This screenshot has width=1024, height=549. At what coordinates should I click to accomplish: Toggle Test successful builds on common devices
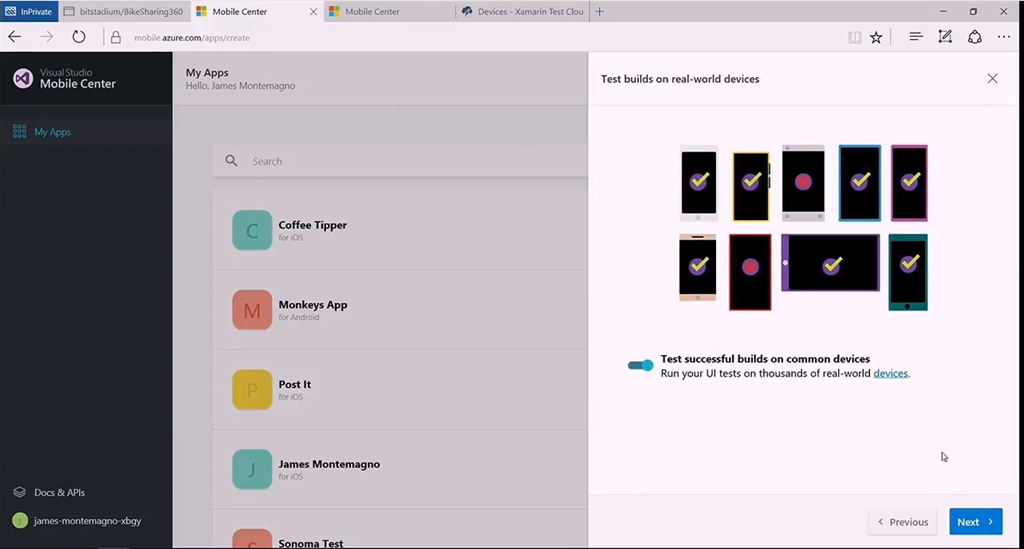[640, 365]
